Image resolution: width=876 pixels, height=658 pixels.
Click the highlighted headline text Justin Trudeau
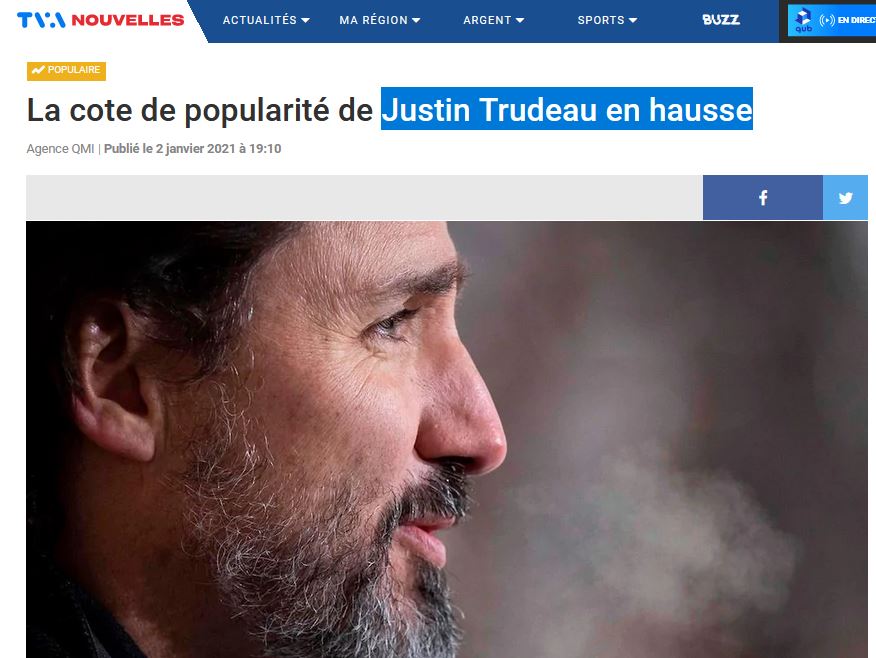click(x=489, y=109)
